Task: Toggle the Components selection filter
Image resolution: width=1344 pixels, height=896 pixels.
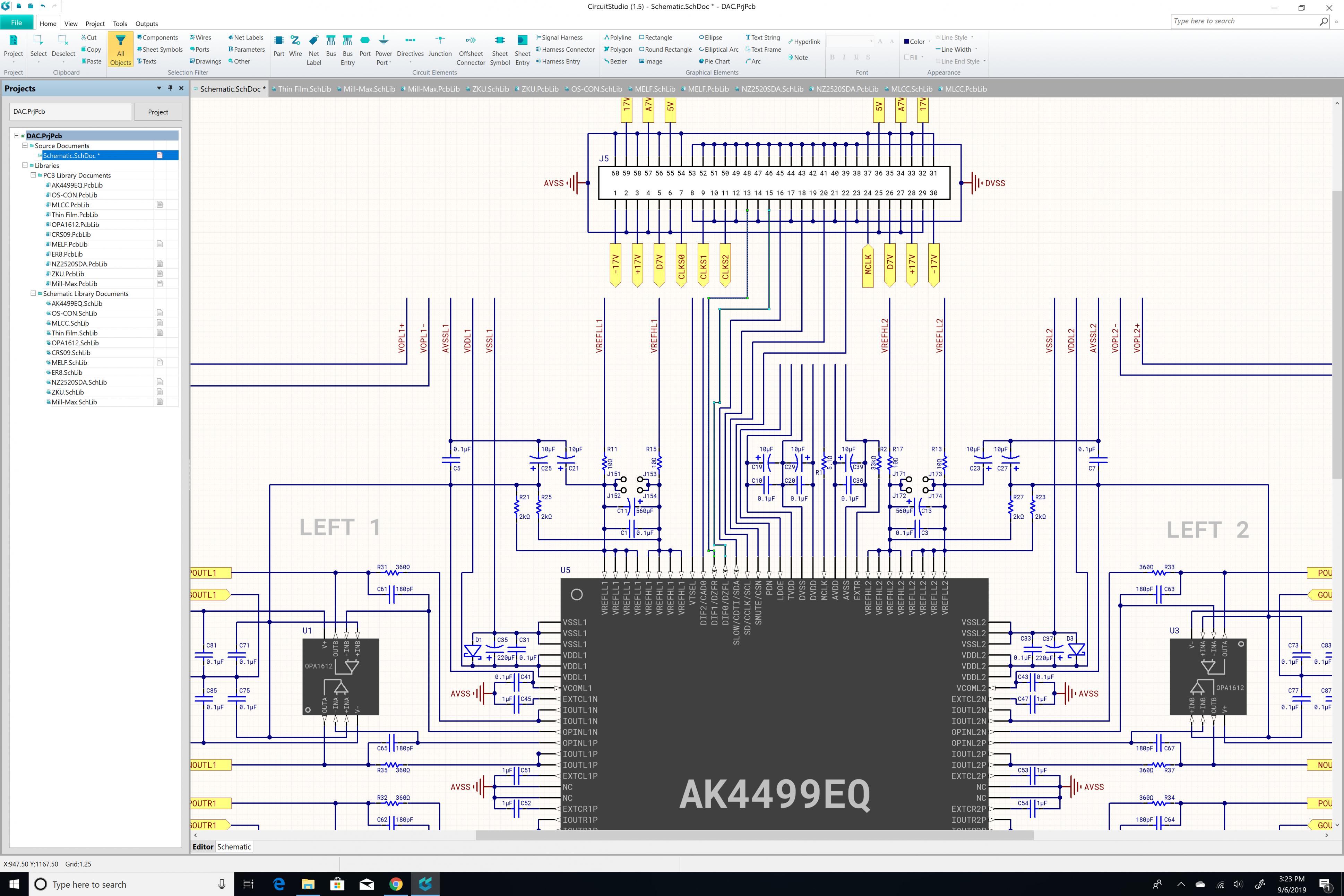Action: [157, 38]
